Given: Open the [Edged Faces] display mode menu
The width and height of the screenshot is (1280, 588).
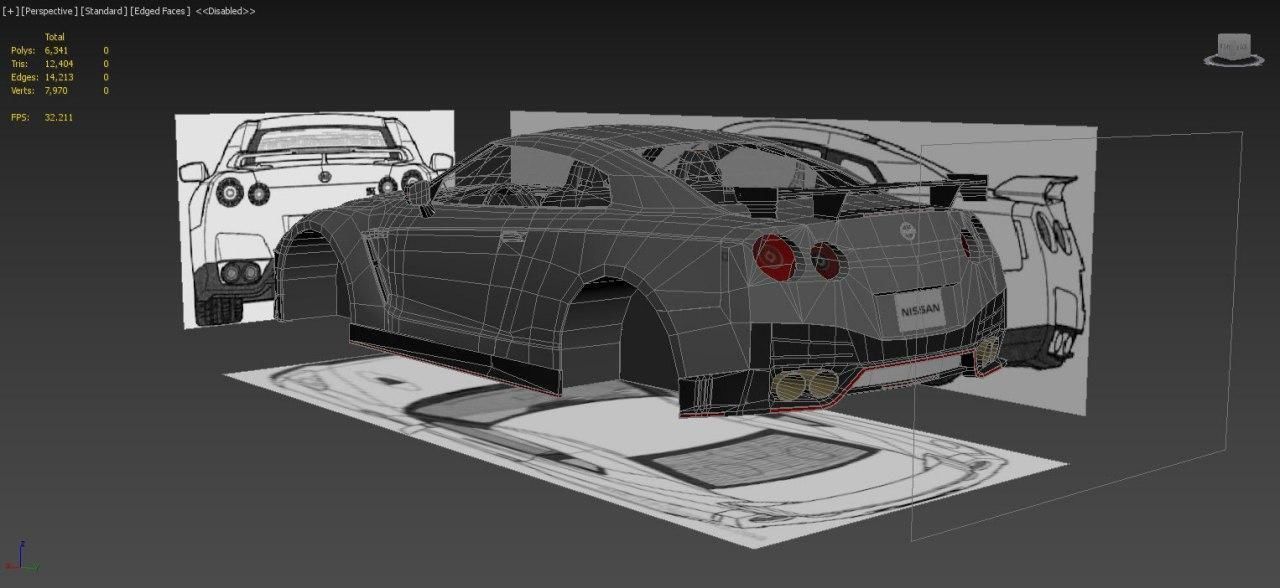Looking at the screenshot, I should (x=160, y=11).
